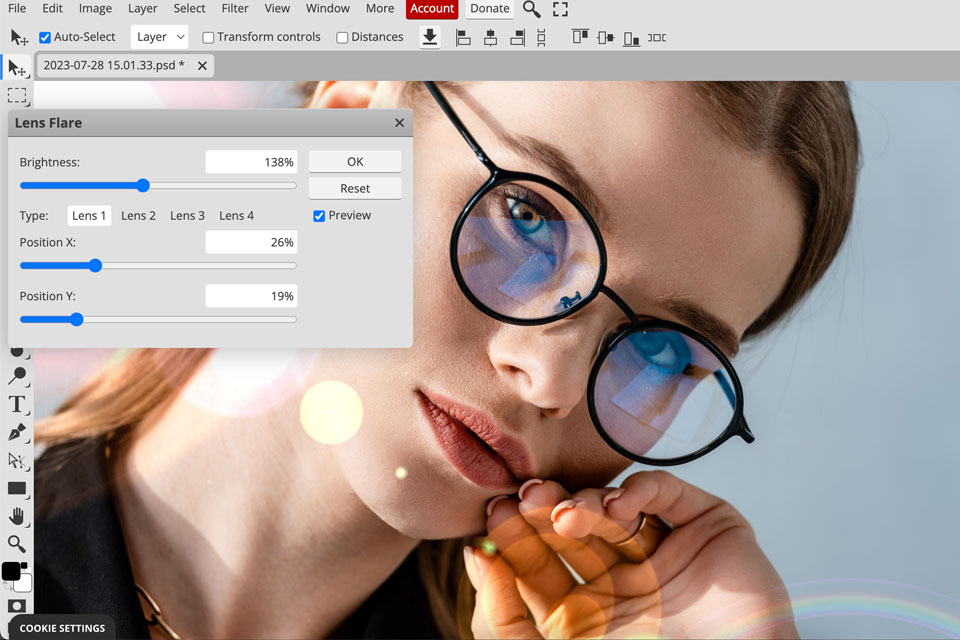Click the Brightness slider handle
The width and height of the screenshot is (960, 640).
coord(143,186)
